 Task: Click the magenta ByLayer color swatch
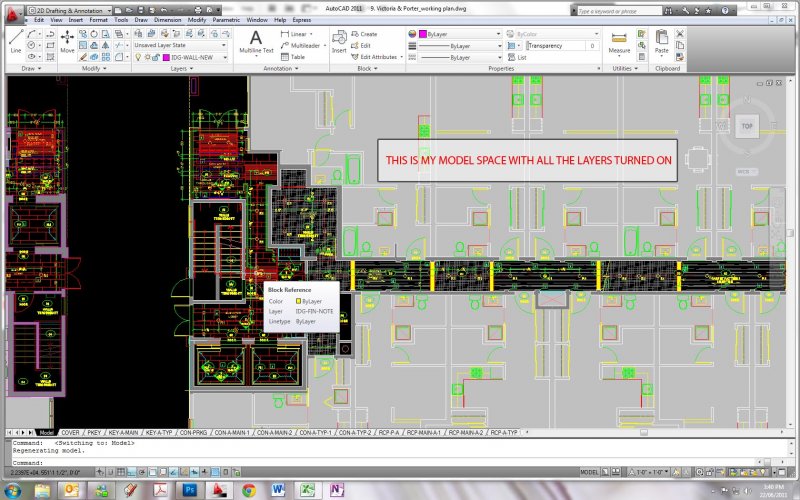(x=421, y=34)
